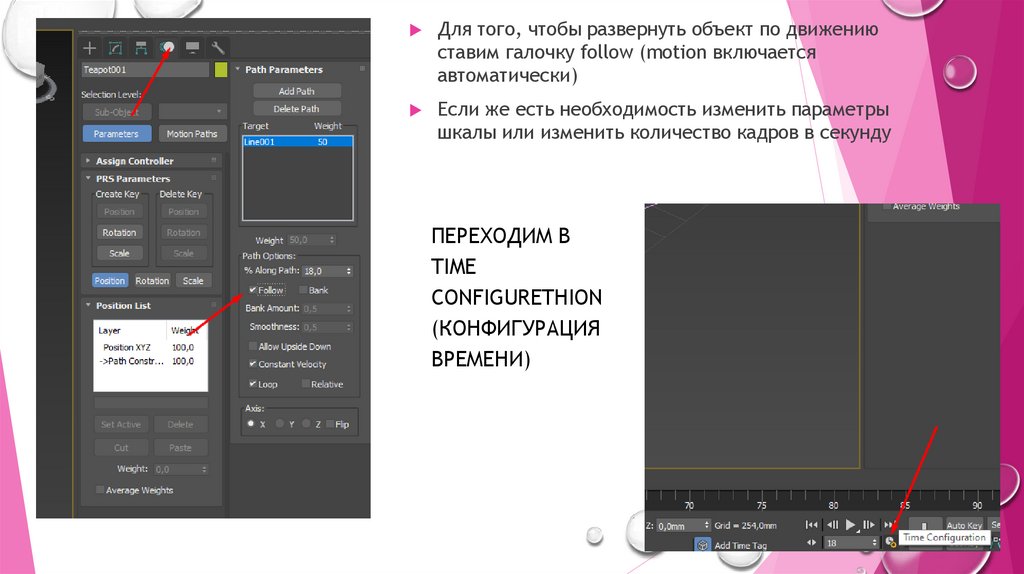The width and height of the screenshot is (1024, 574).
Task: Toggle the Key Mode arrows icon
Action: [x=811, y=542]
